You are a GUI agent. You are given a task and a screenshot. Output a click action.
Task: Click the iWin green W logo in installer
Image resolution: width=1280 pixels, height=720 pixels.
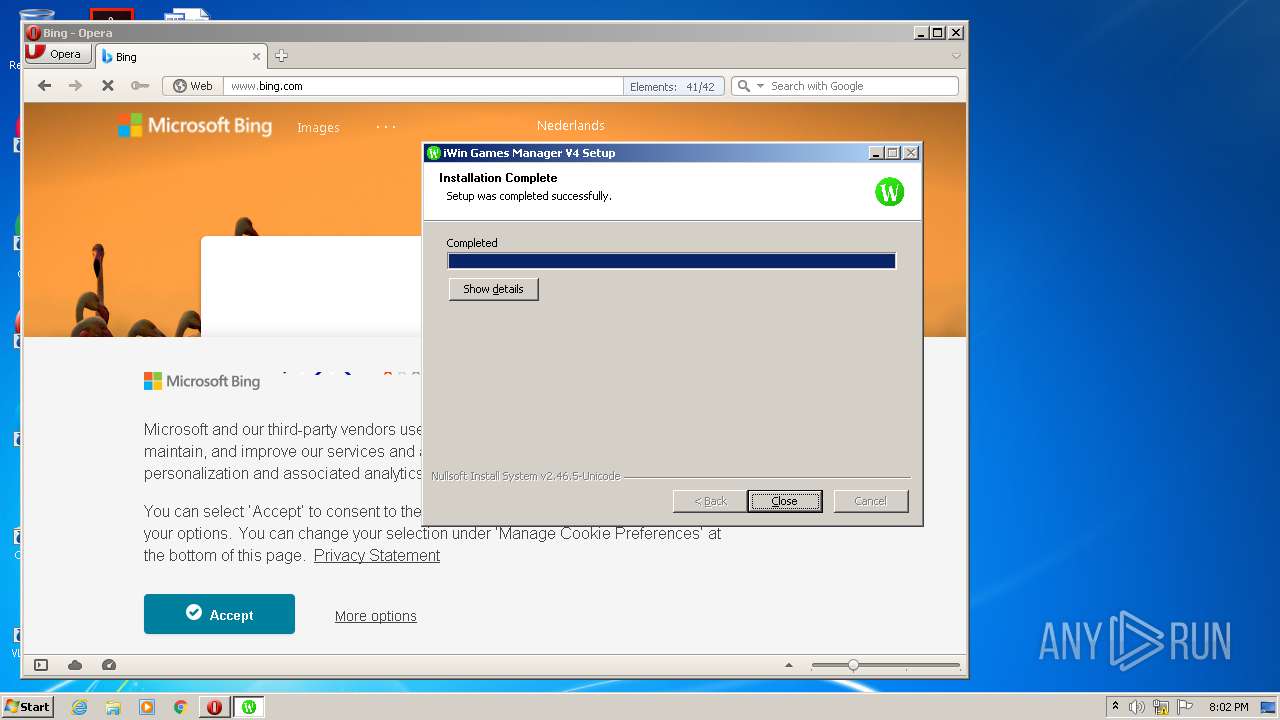(x=889, y=191)
